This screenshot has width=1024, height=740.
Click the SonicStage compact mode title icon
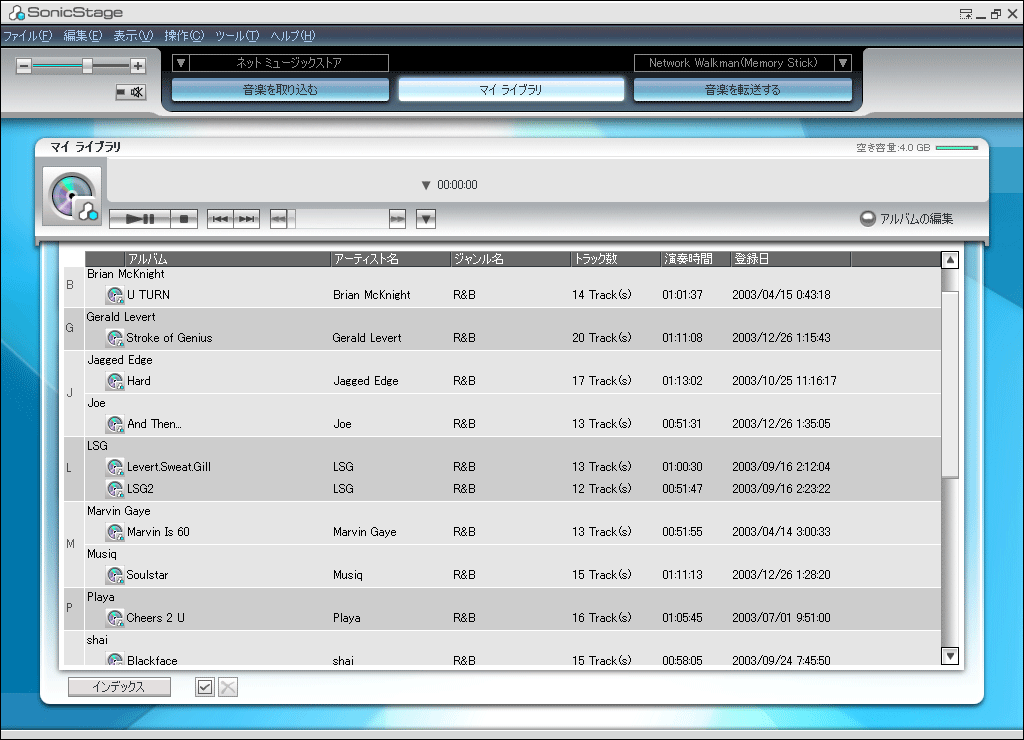click(x=966, y=14)
